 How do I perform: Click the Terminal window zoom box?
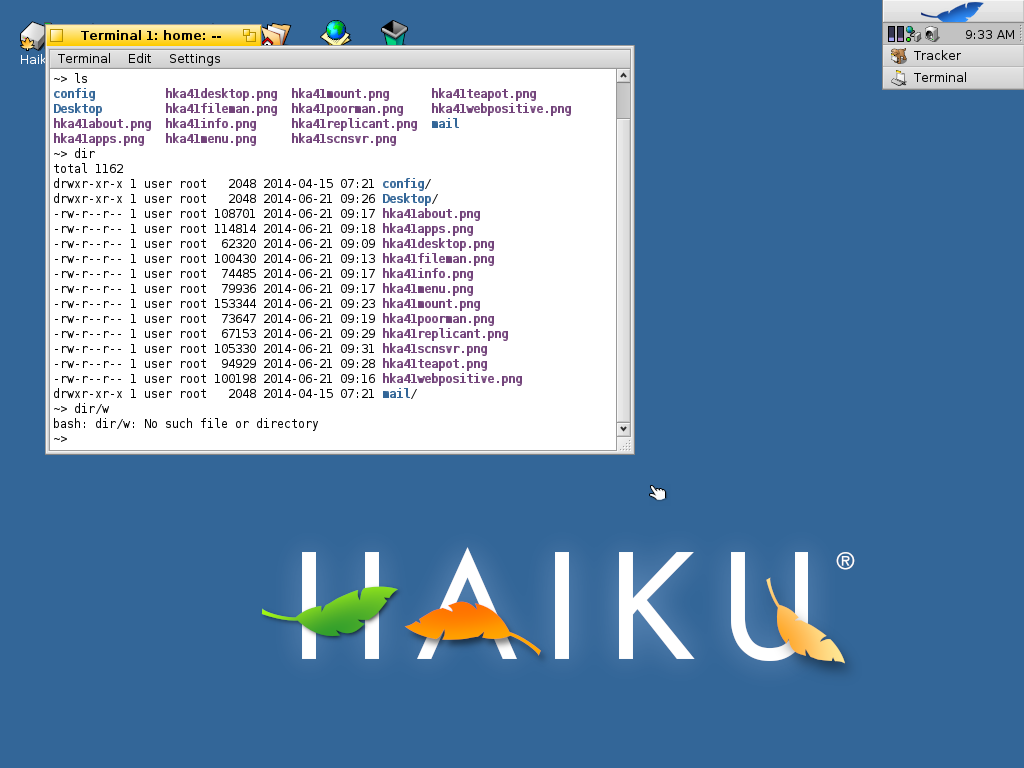point(249,35)
